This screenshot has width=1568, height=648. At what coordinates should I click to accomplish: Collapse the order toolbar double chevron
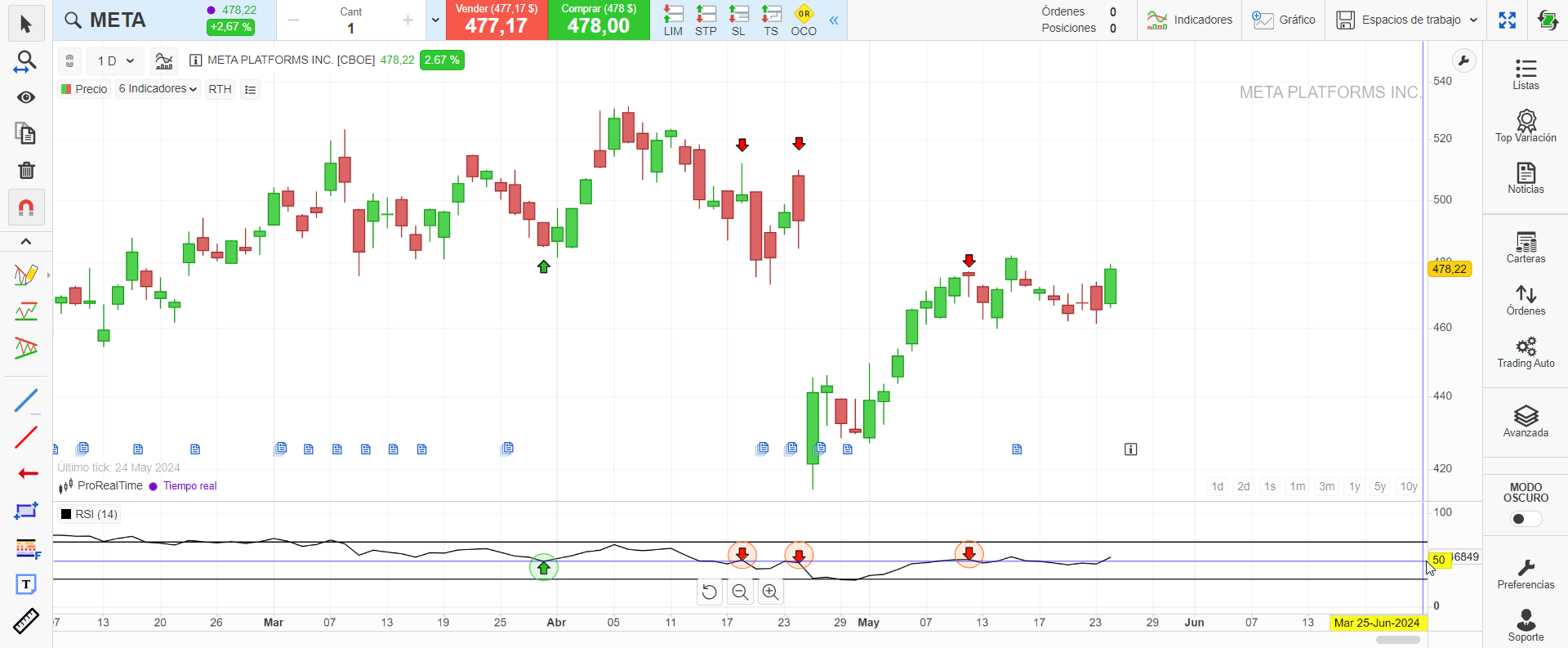click(834, 20)
